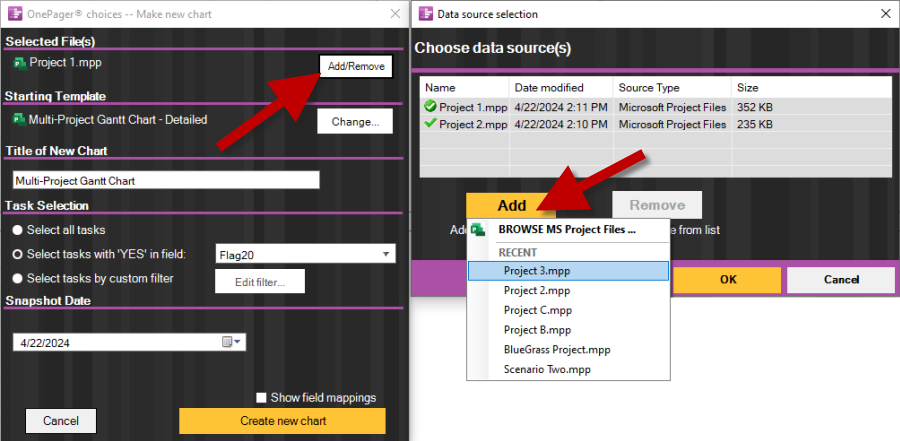Click the green circle checkmark on the Project 1.mpp row
Image resolution: width=900 pixels, height=441 pixels.
coord(430,106)
